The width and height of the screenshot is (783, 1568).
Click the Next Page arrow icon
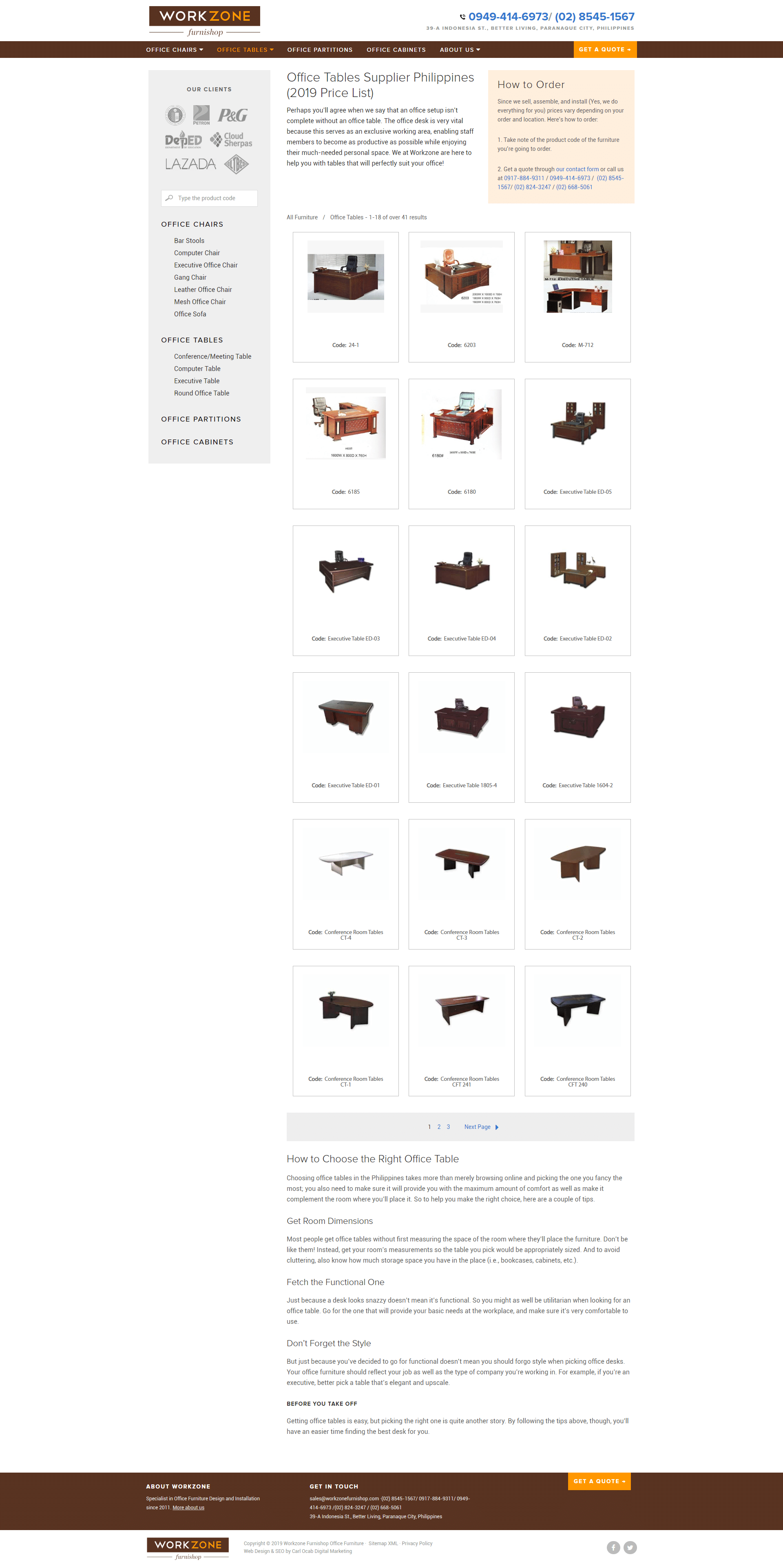tap(497, 1127)
